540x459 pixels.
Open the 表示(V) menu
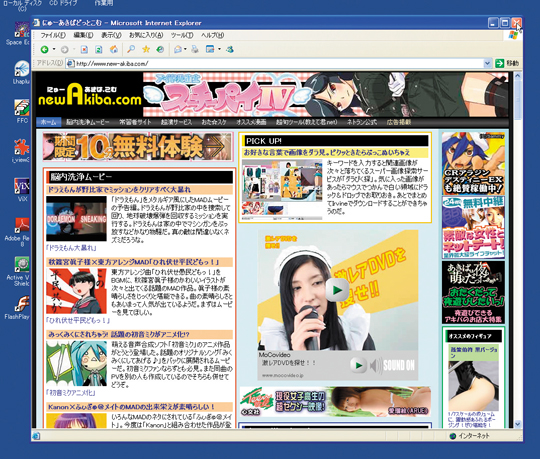click(111, 35)
